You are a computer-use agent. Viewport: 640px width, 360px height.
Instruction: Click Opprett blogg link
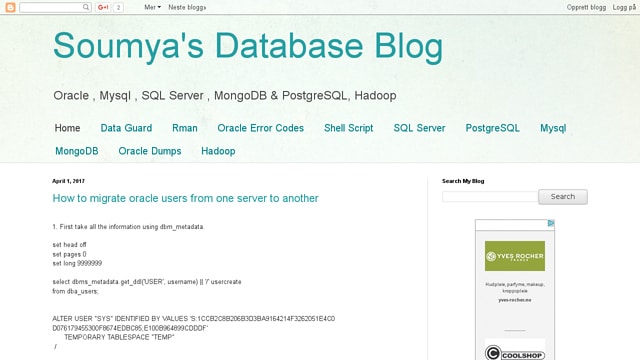coord(586,7)
